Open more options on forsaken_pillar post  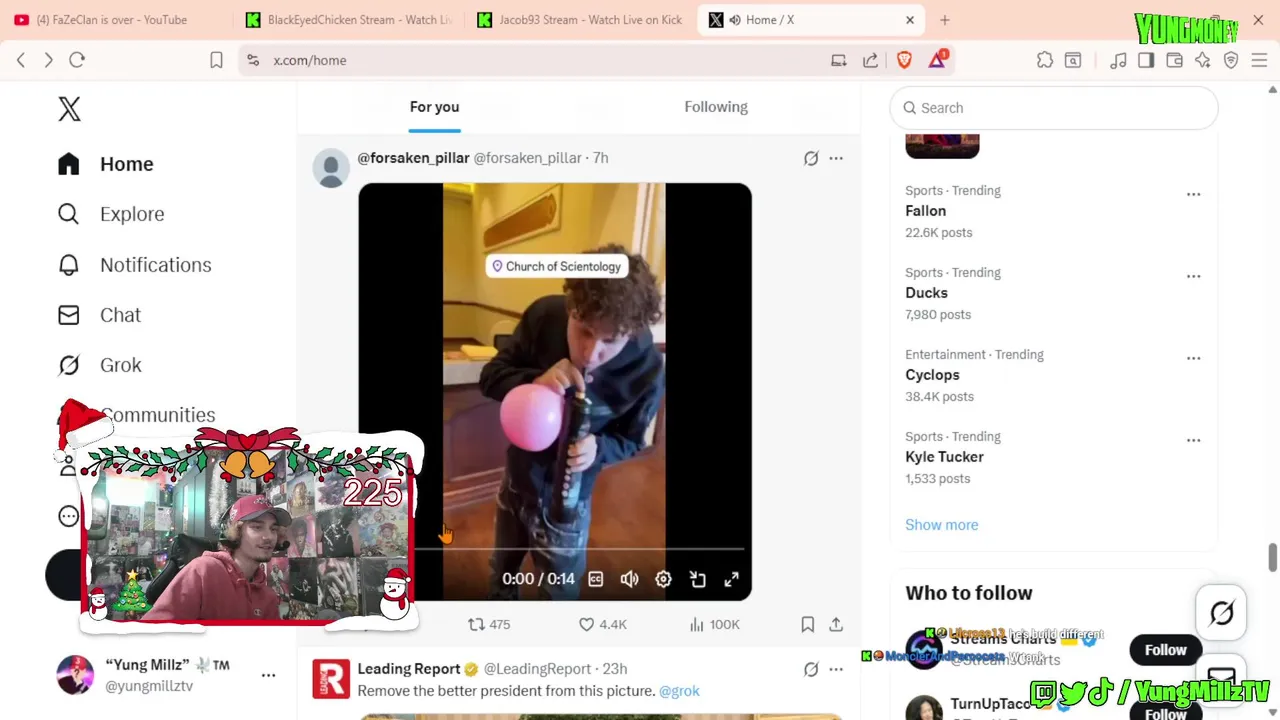click(836, 158)
